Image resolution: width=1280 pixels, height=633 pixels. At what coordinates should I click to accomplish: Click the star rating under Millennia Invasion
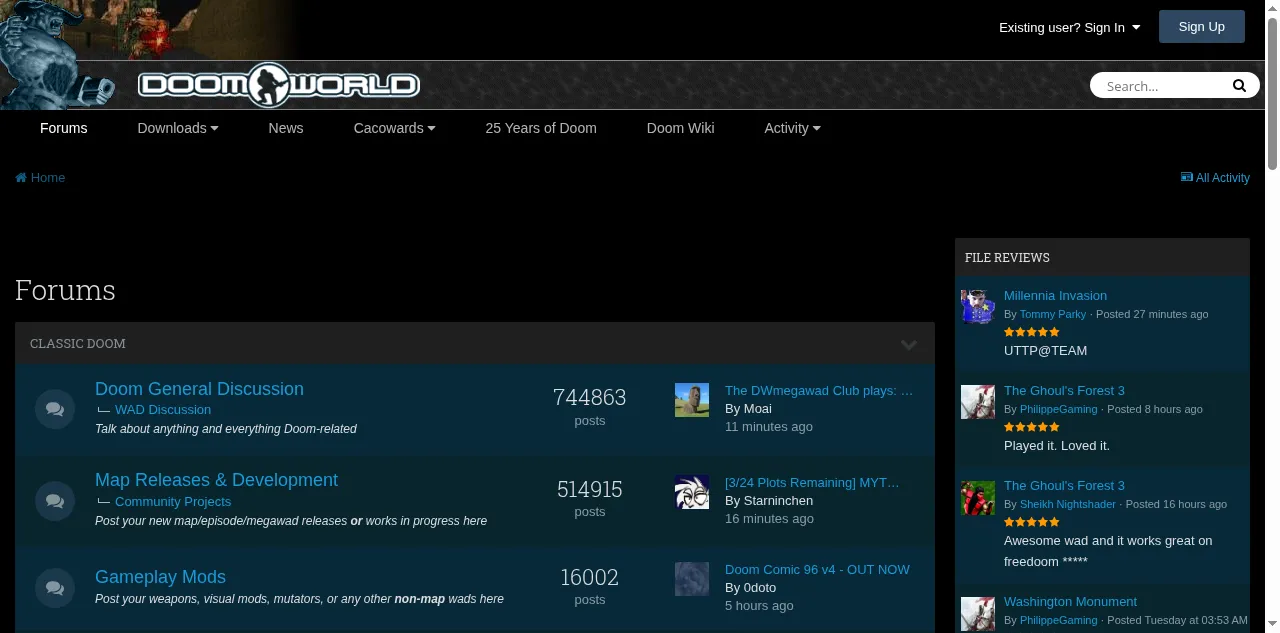tap(1032, 332)
